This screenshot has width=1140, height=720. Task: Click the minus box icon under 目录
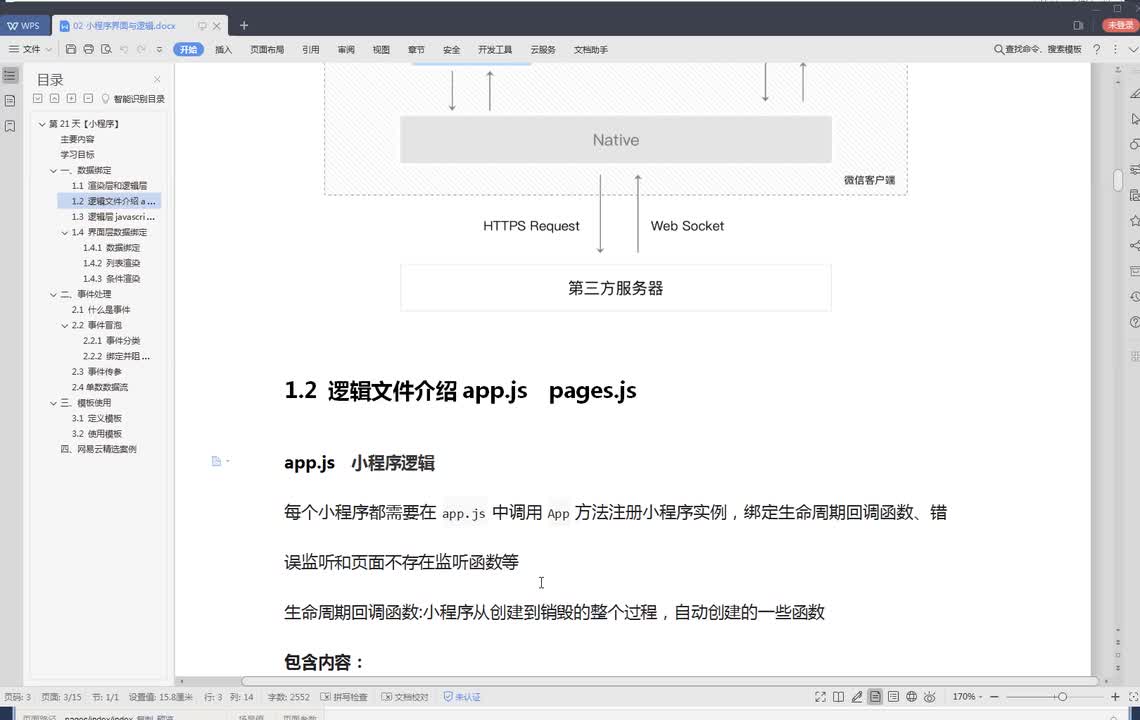(x=88, y=98)
